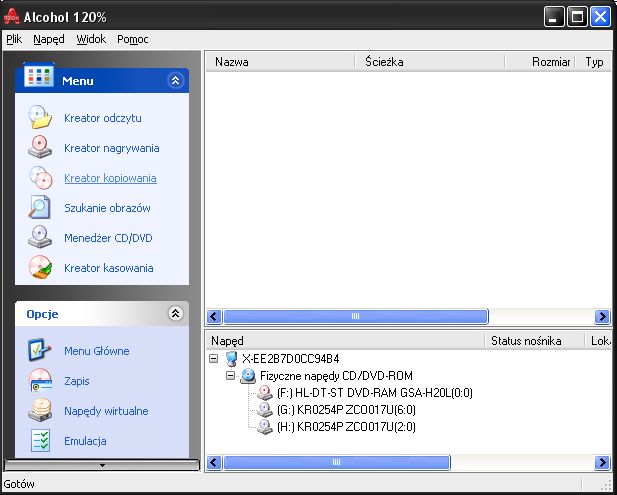617x495 pixels.
Task: Launch Kreator odczytu link
Action: (103, 118)
